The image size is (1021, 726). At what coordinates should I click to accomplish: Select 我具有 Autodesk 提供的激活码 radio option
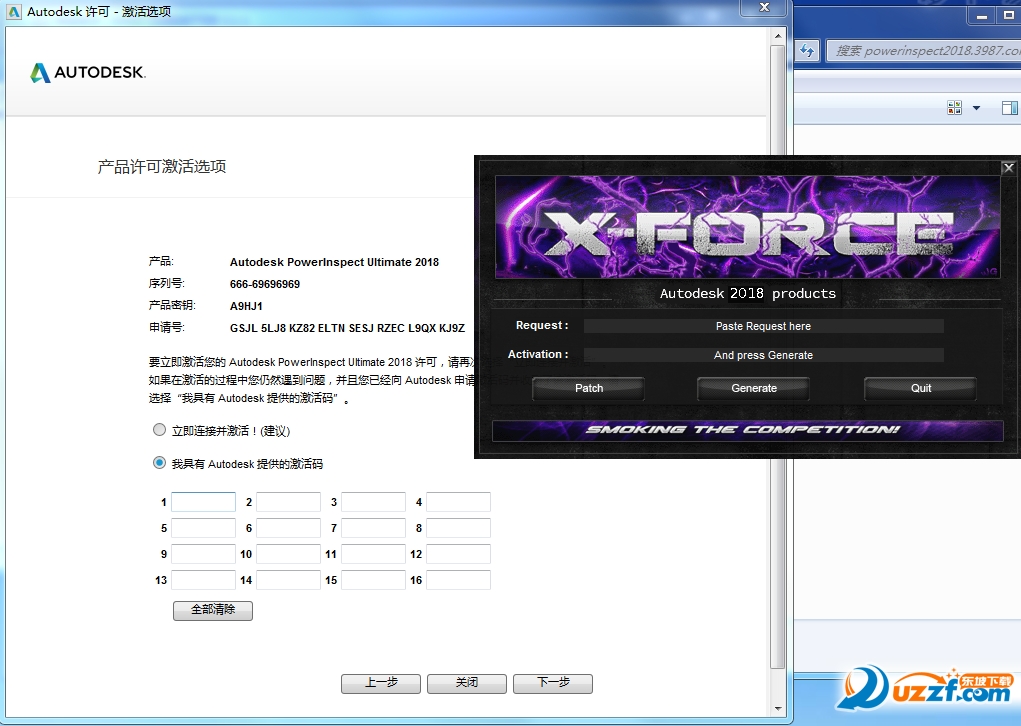(x=159, y=463)
